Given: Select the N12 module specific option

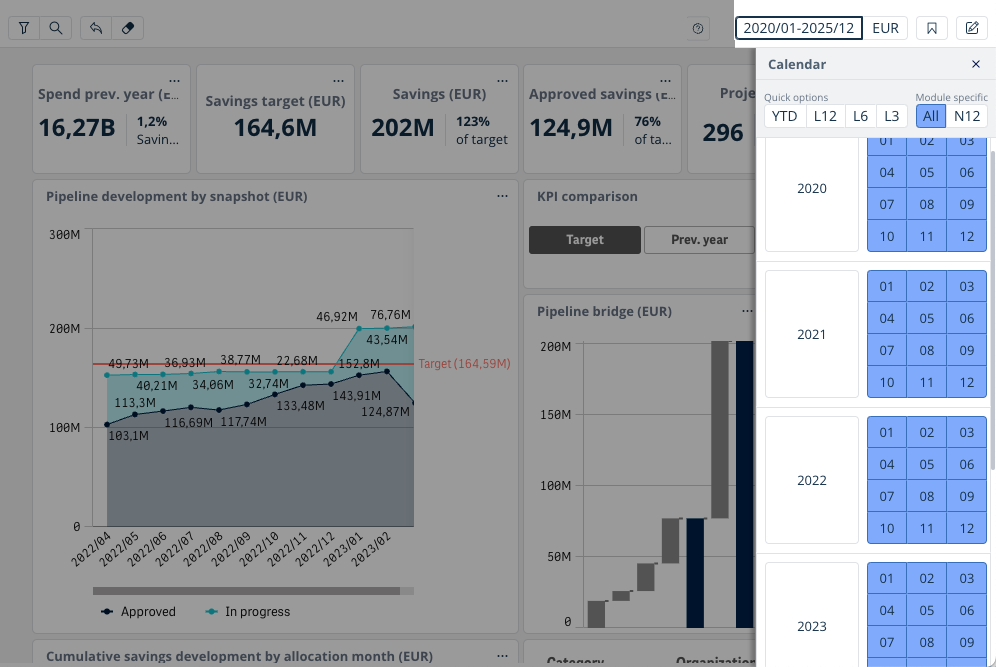Looking at the screenshot, I should tap(967, 116).
